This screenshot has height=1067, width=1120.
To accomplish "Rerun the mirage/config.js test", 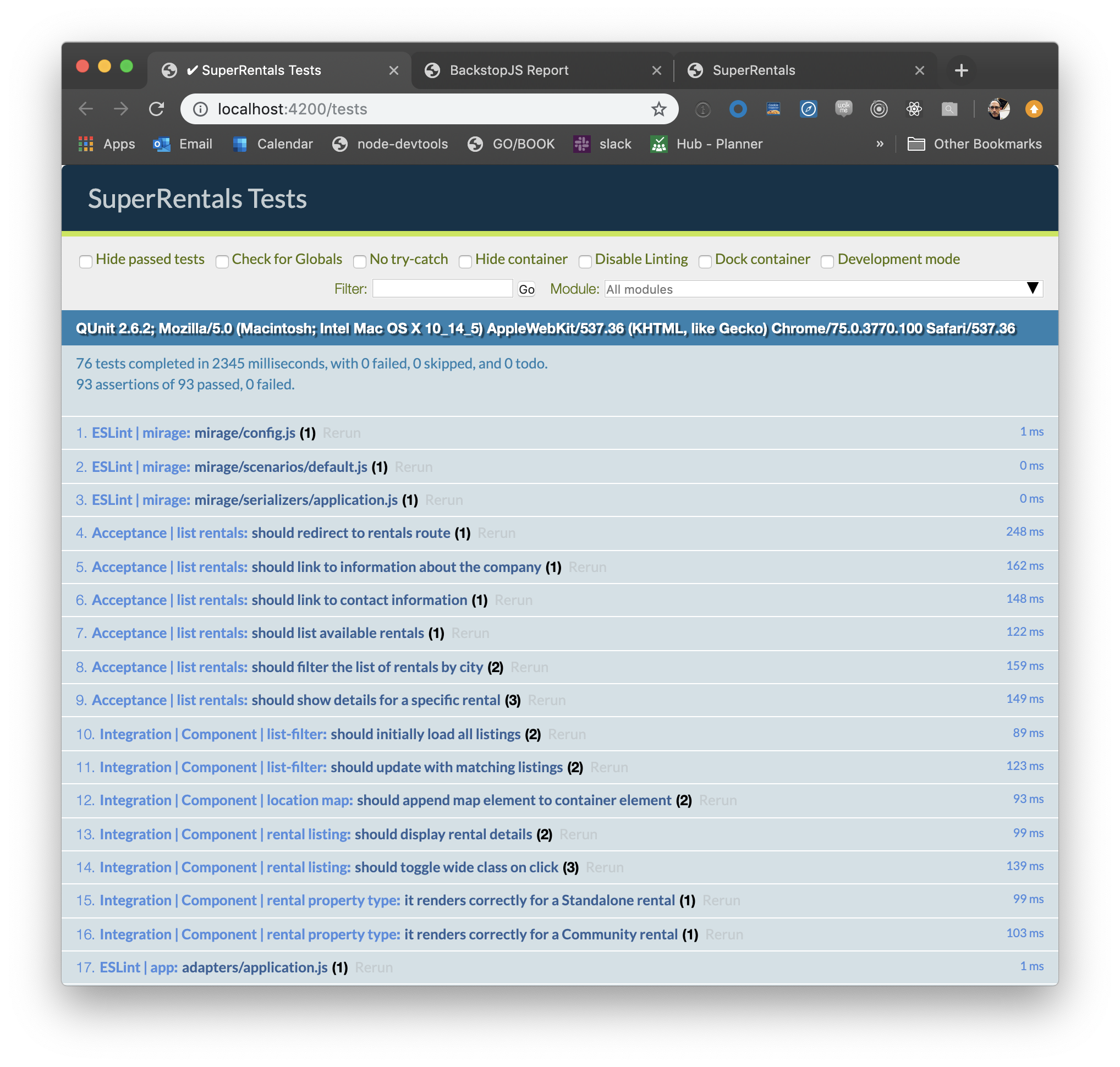I will [x=341, y=433].
